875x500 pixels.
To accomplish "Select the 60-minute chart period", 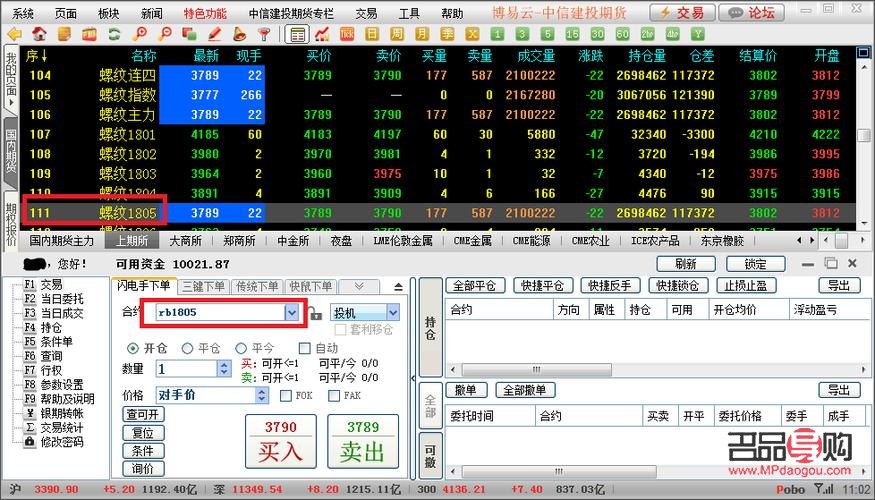I will click(x=623, y=35).
